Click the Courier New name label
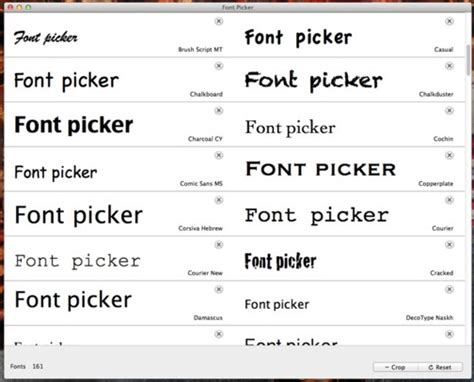 pyautogui.click(x=205, y=273)
